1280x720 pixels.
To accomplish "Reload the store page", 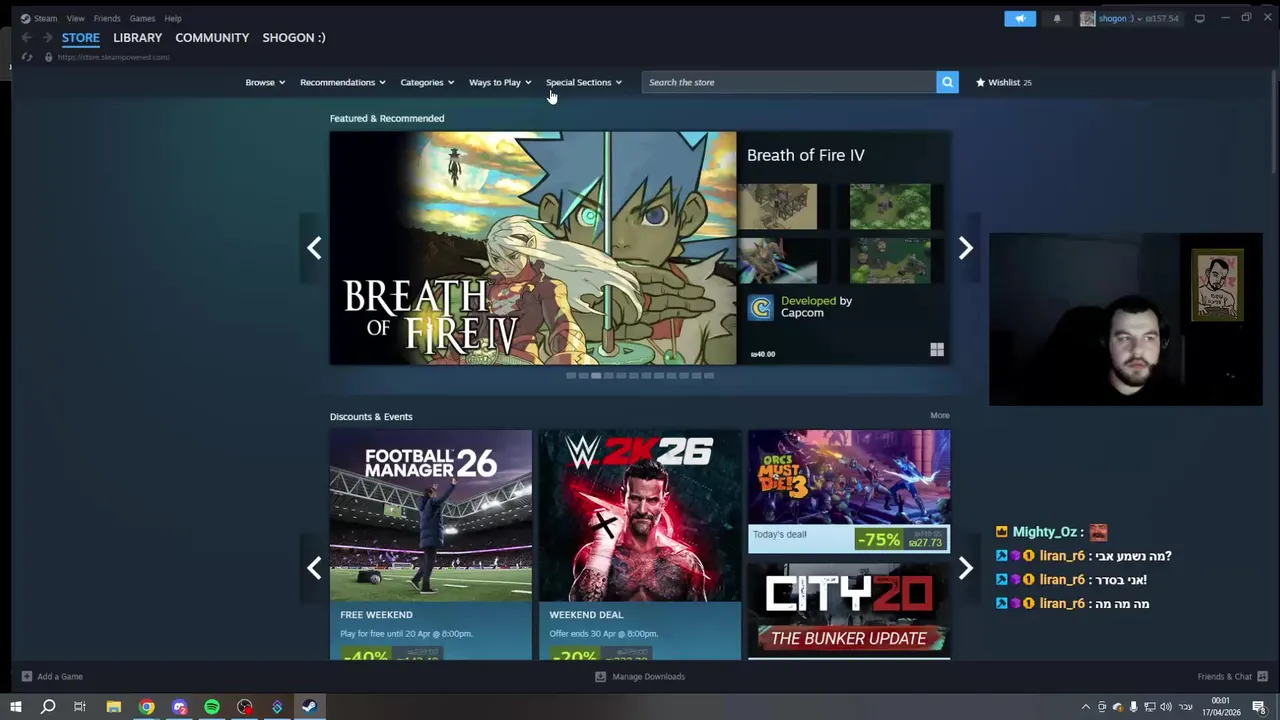I will [x=27, y=57].
